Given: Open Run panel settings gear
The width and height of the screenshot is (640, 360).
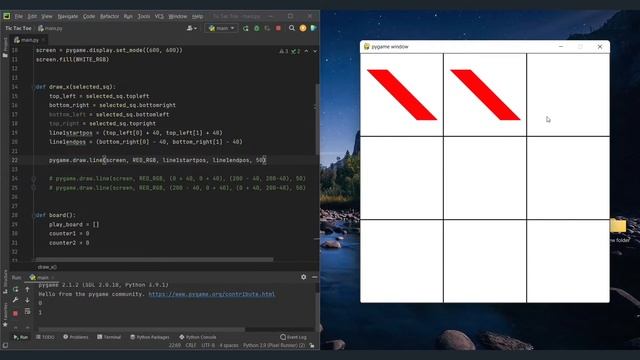Looking at the screenshot, I should [x=303, y=277].
